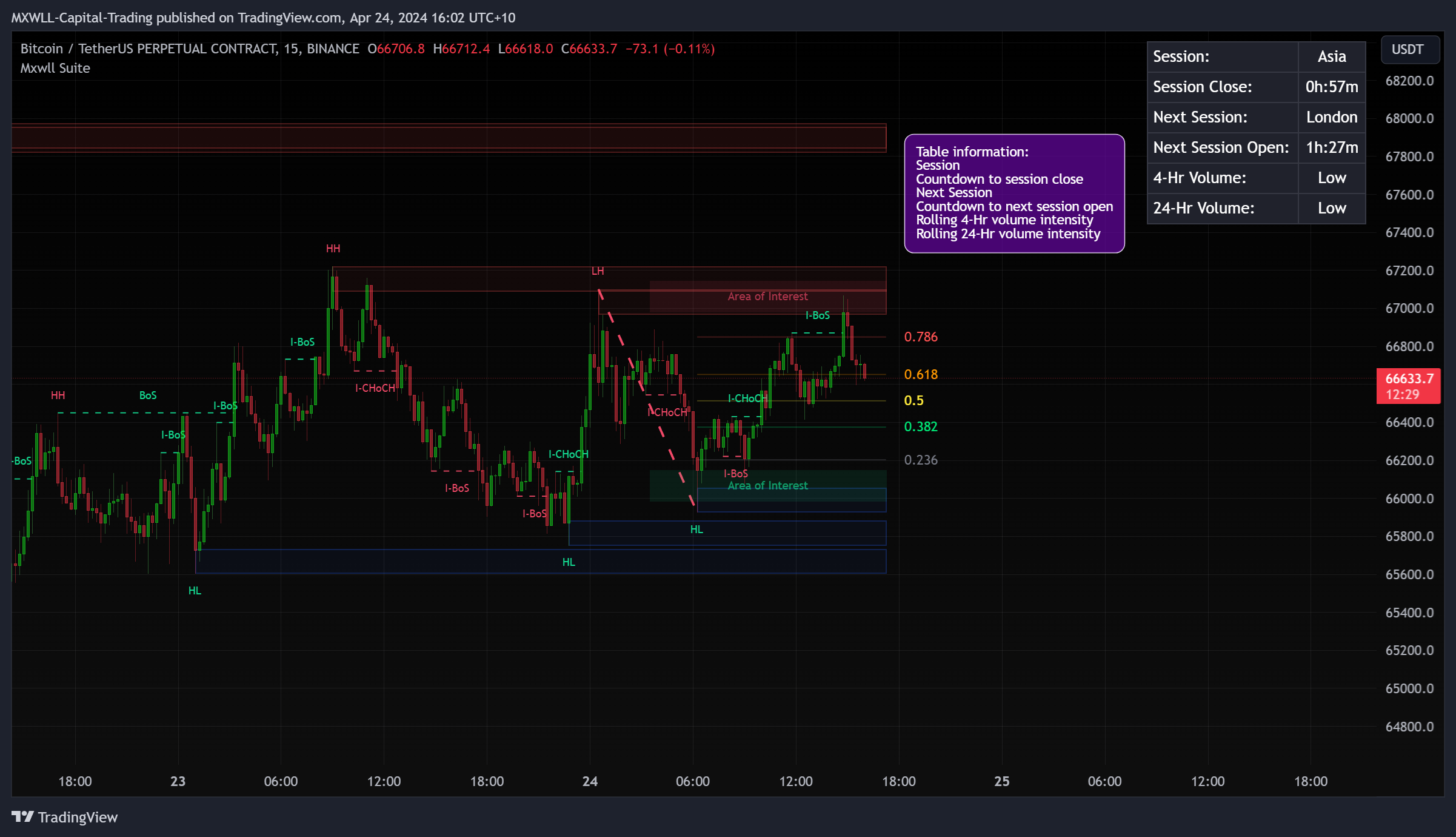Click the 66000.0 price axis label

tap(1409, 499)
